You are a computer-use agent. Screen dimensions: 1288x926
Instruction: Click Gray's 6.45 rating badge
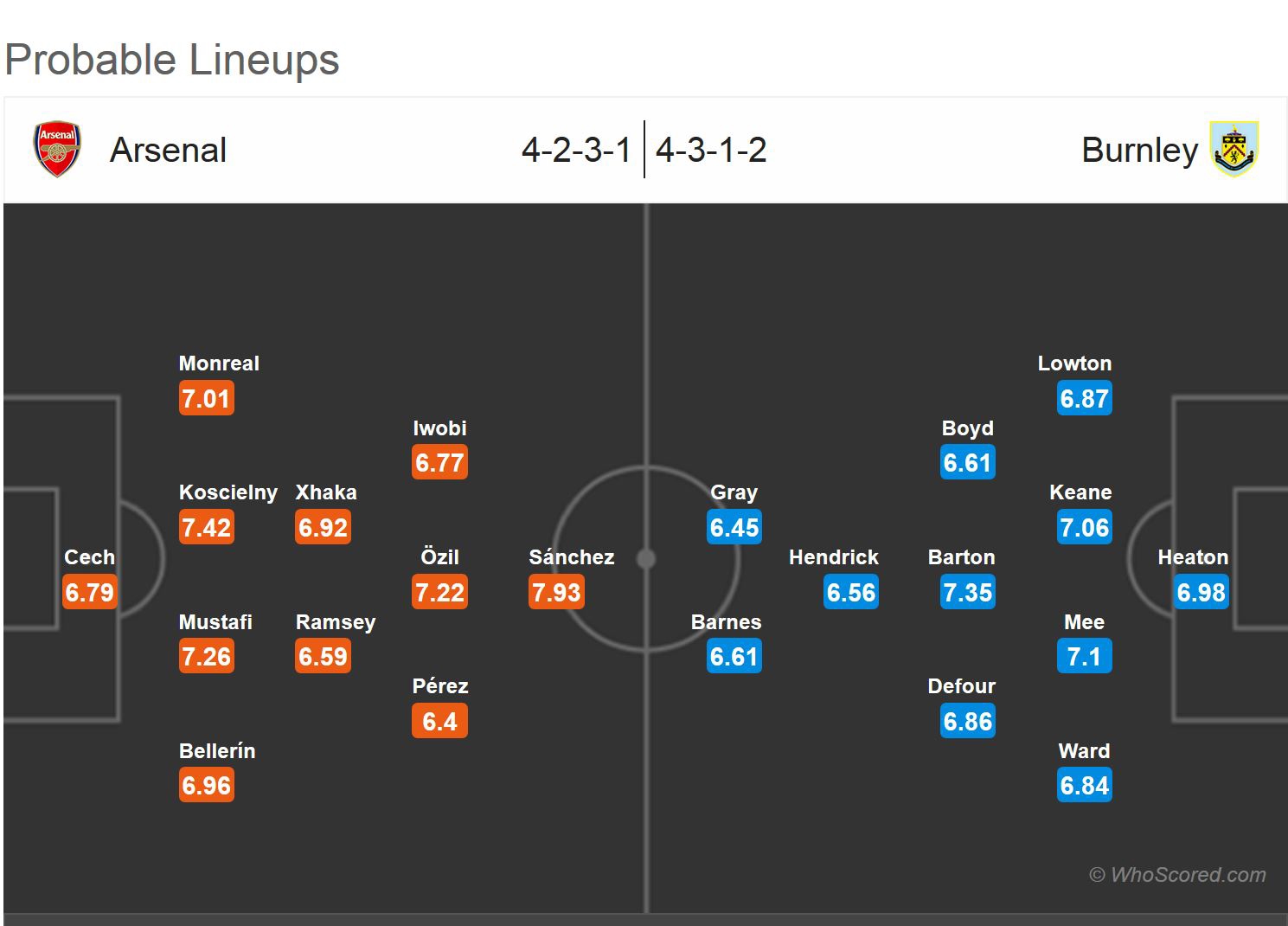[x=734, y=528]
